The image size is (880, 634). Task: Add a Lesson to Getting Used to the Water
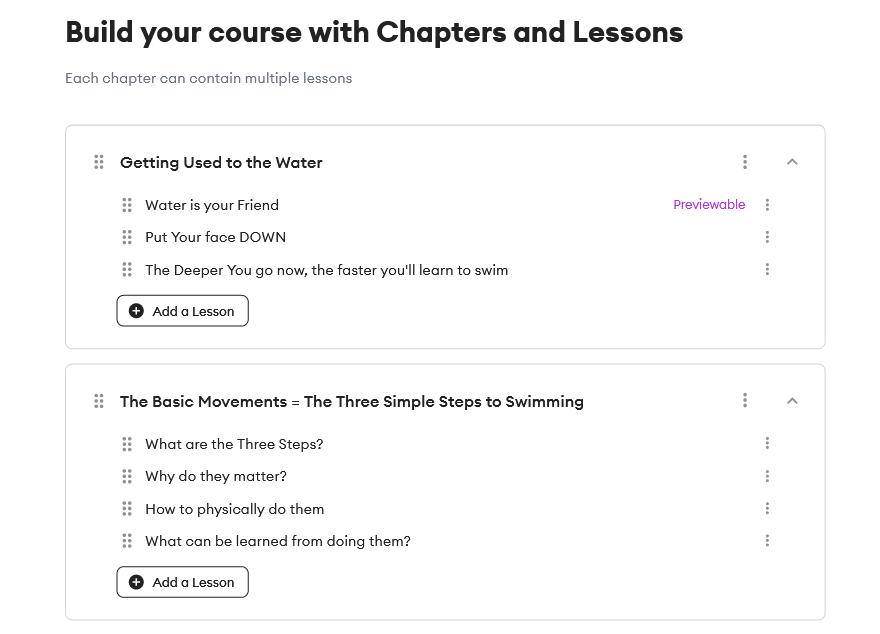click(182, 311)
